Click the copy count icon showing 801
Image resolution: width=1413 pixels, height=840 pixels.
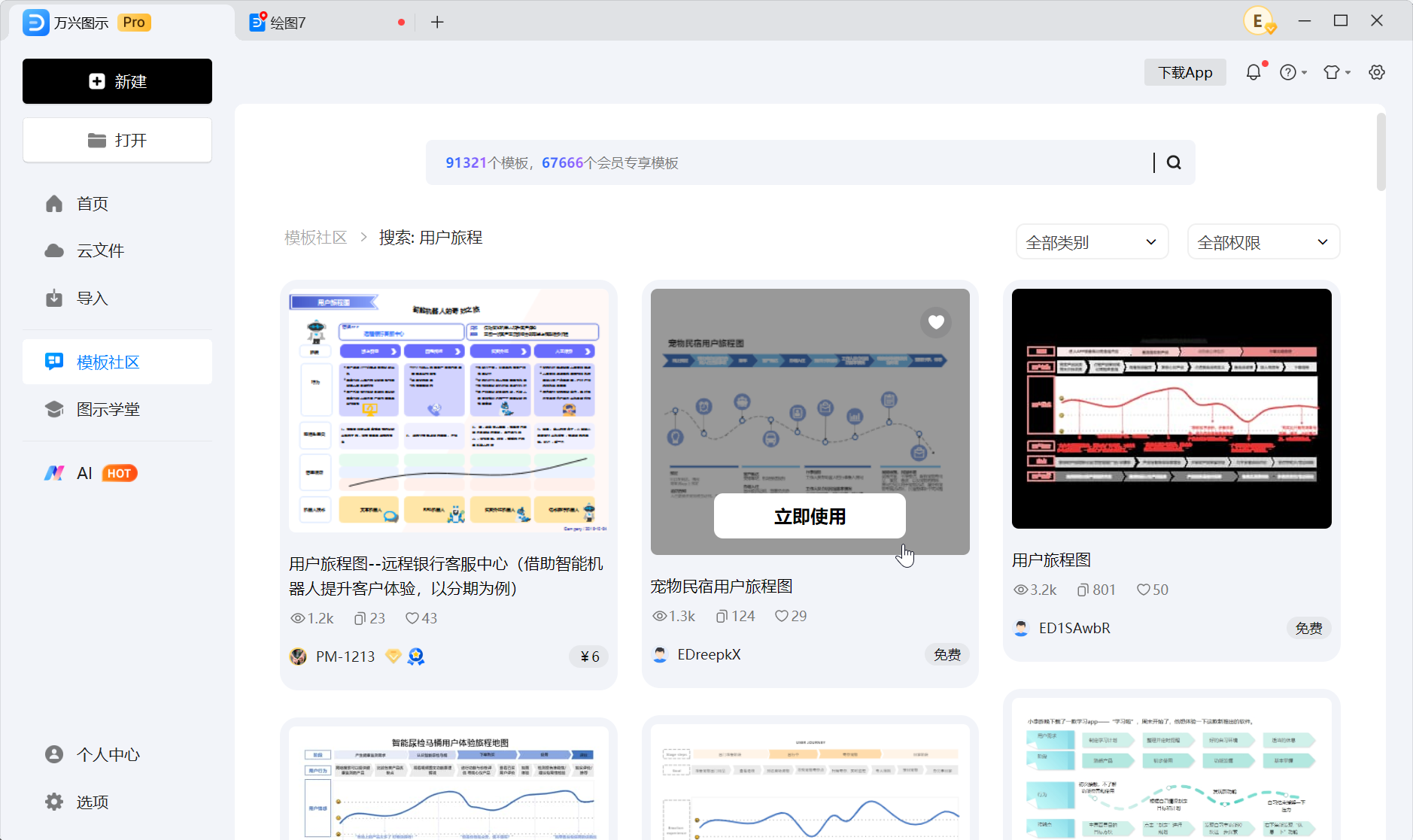1083,590
